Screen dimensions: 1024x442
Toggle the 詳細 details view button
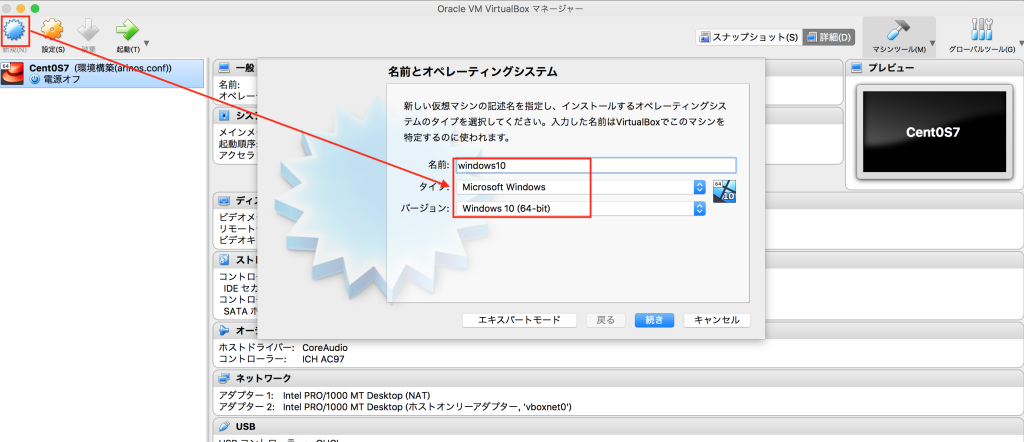click(829, 38)
